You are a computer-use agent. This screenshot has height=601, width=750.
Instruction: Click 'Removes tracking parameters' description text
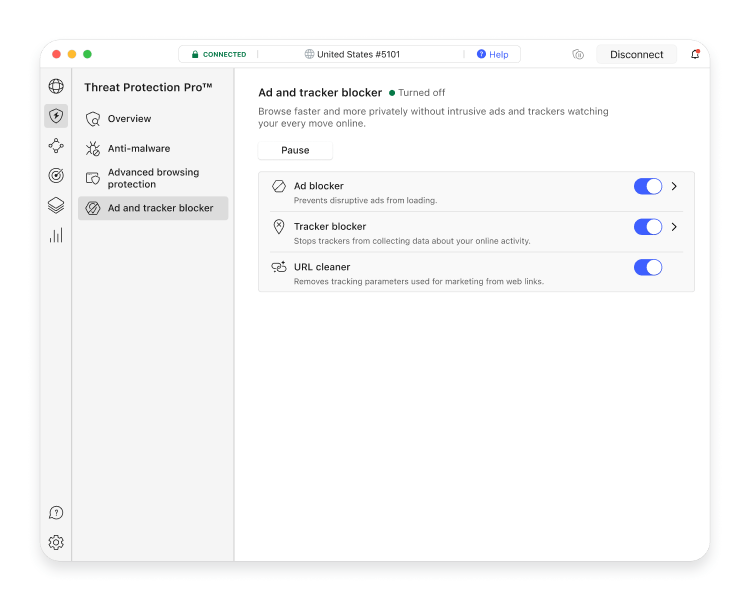[x=419, y=281]
